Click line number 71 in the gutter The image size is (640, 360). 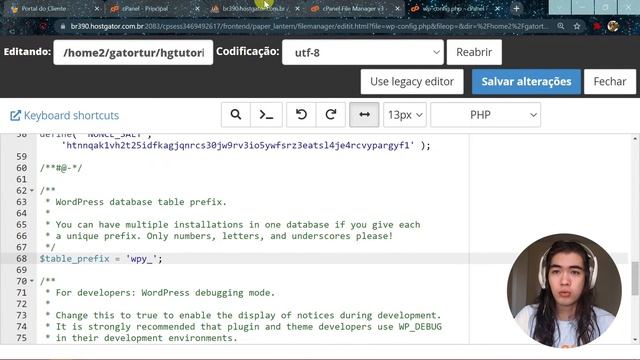click(21, 293)
